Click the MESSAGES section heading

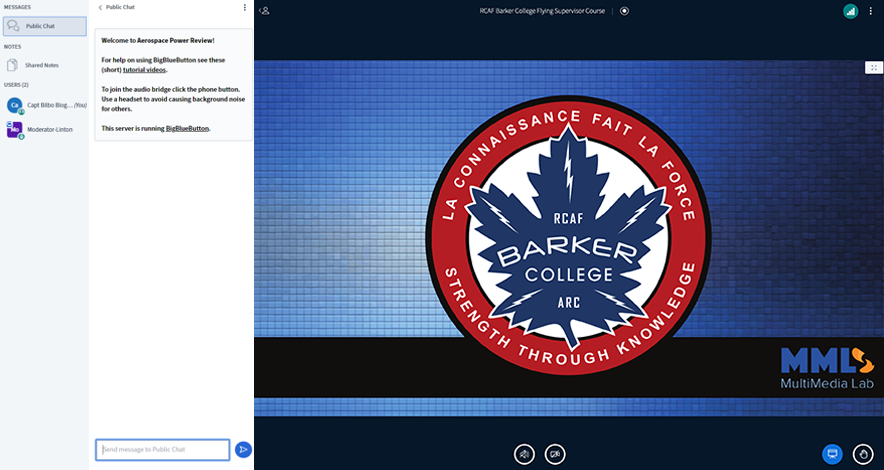(x=17, y=7)
